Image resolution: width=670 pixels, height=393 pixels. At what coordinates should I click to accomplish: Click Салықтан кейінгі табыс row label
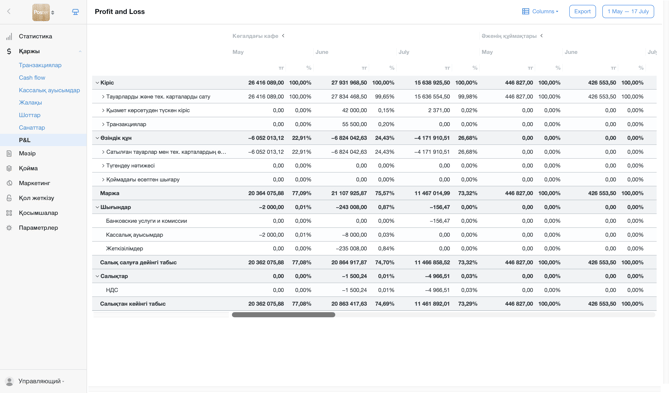(x=133, y=304)
